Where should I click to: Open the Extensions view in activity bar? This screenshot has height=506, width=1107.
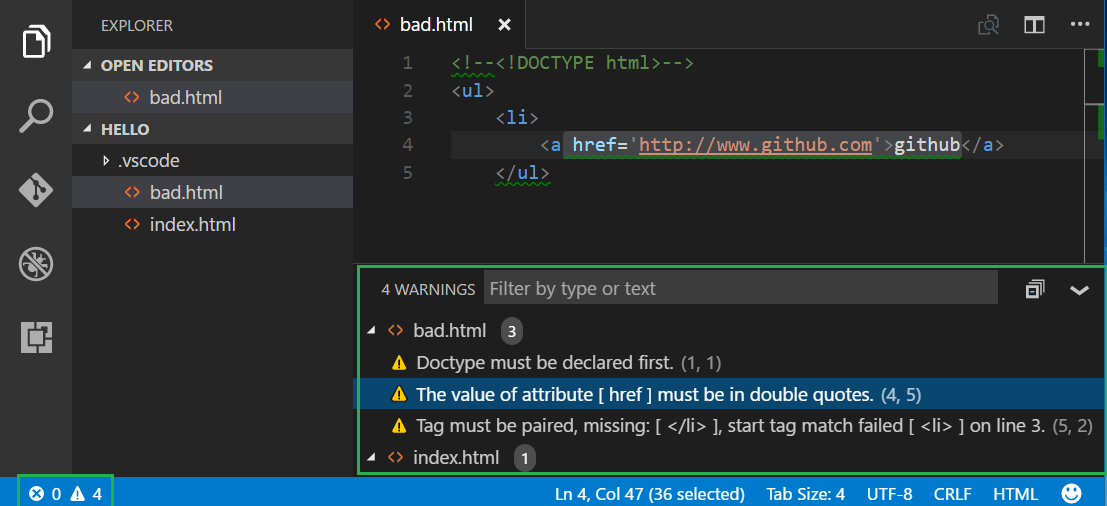pos(36,337)
